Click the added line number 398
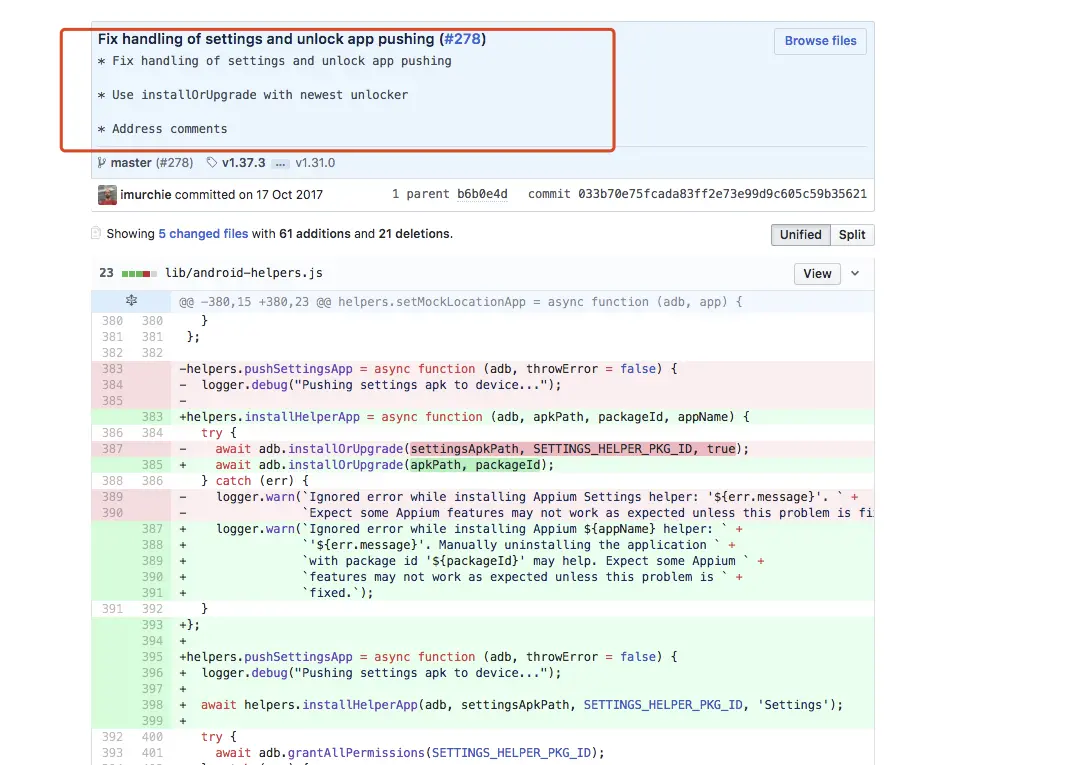This screenshot has width=1091, height=765. [x=152, y=705]
